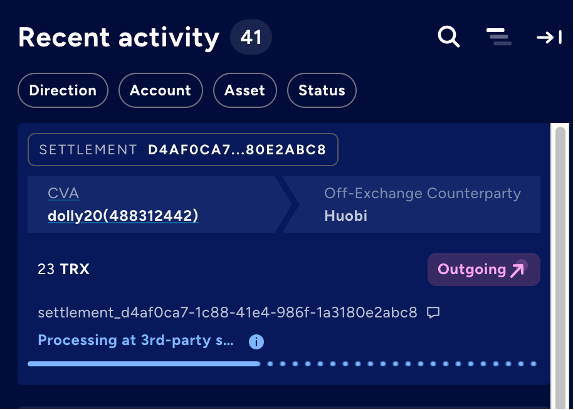The height and width of the screenshot is (410, 575).
Task: Click the 41 activity count badge
Action: tap(251, 37)
